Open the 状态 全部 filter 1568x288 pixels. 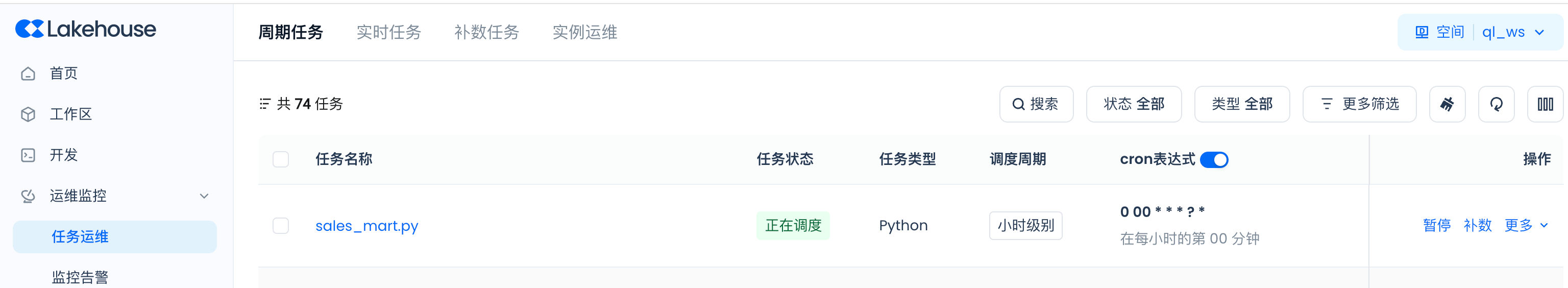[x=1134, y=104]
